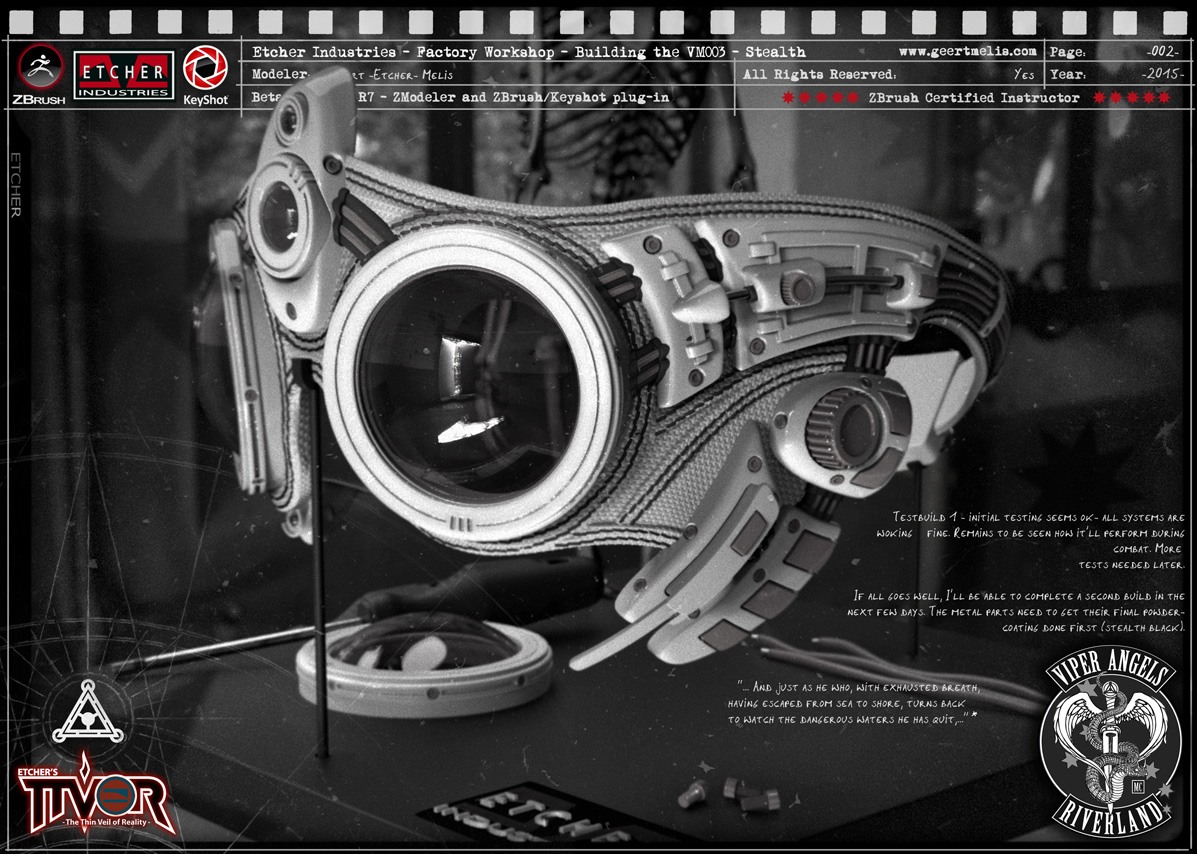This screenshot has width=1197, height=854.
Task: Open the www.geertmelis.com link
Action: pos(967,51)
